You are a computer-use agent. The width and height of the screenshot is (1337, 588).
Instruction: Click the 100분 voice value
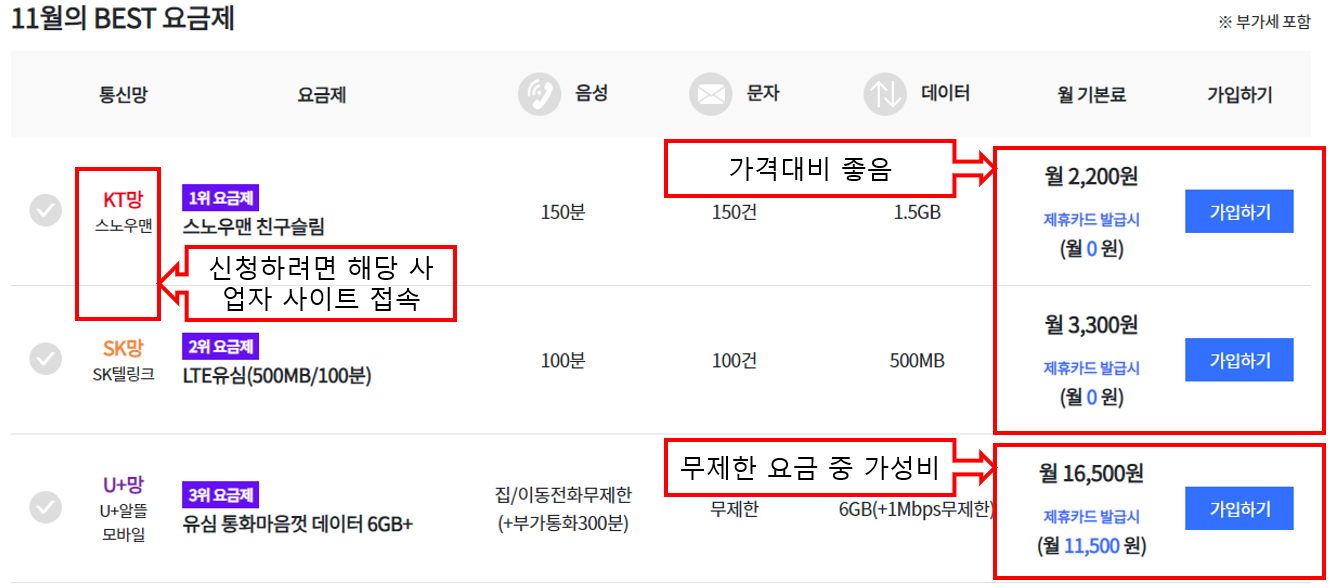[562, 360]
